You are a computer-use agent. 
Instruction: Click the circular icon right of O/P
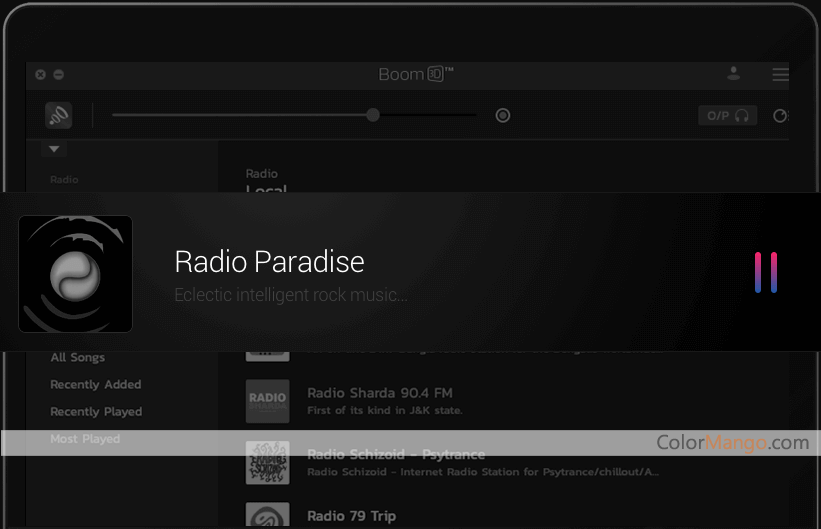click(781, 116)
